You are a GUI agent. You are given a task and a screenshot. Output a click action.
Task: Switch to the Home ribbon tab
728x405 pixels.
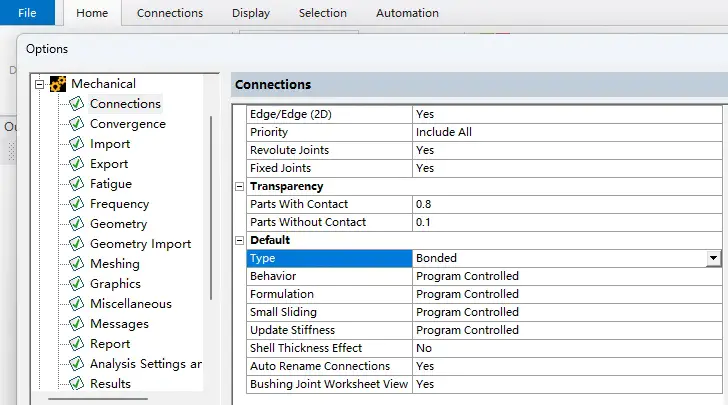pyautogui.click(x=92, y=13)
